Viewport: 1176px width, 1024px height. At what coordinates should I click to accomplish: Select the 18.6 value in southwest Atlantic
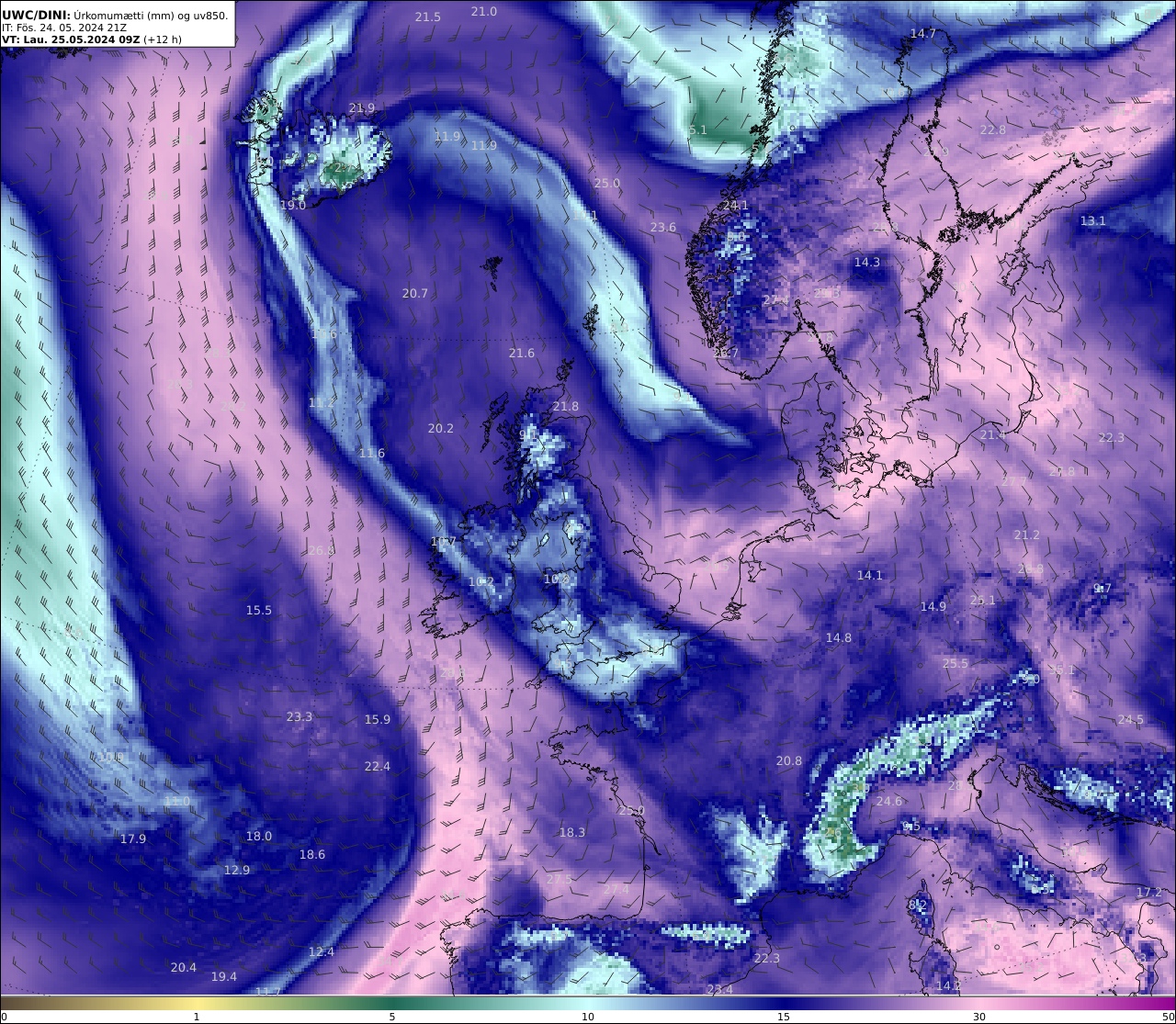(312, 854)
